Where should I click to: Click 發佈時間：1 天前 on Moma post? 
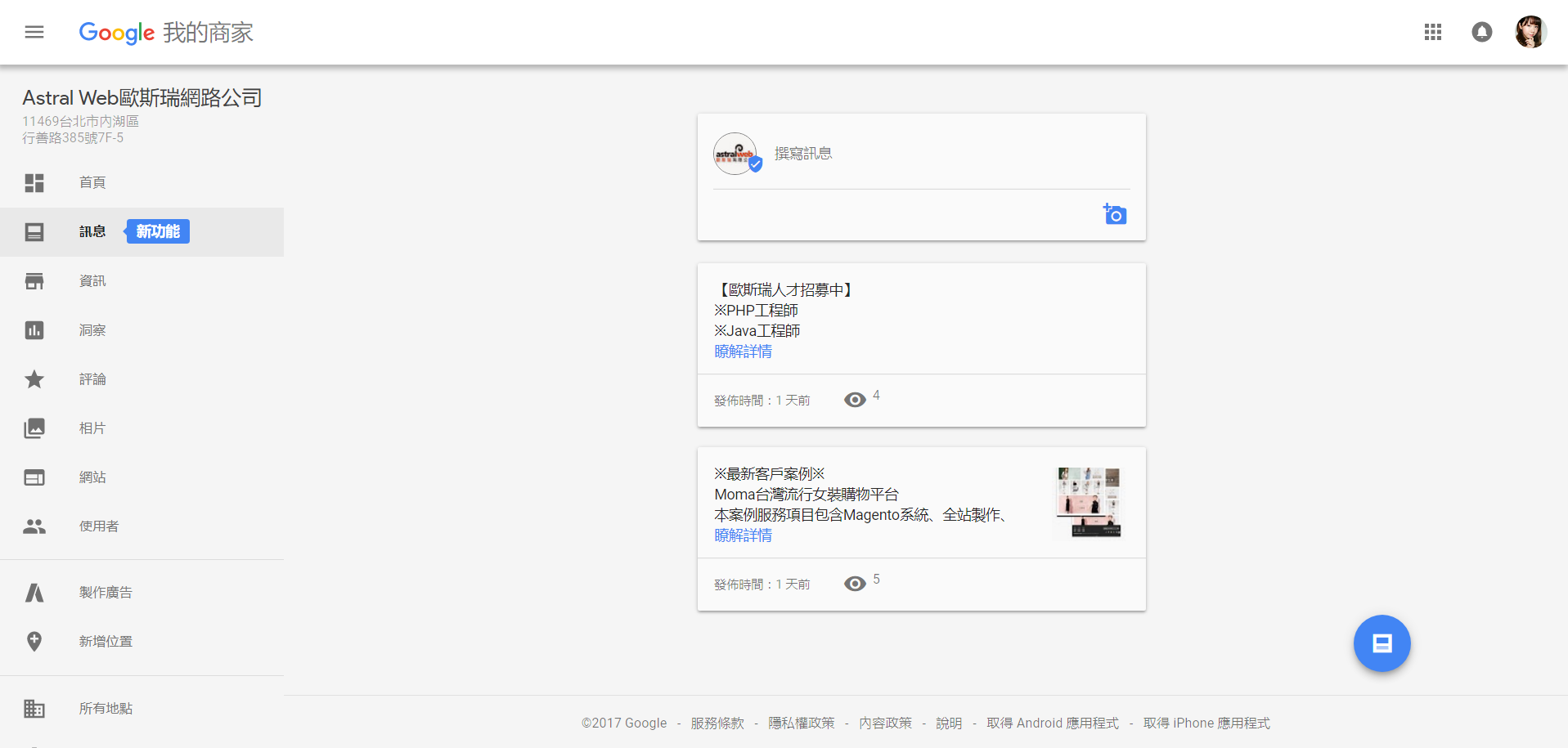[x=762, y=585]
